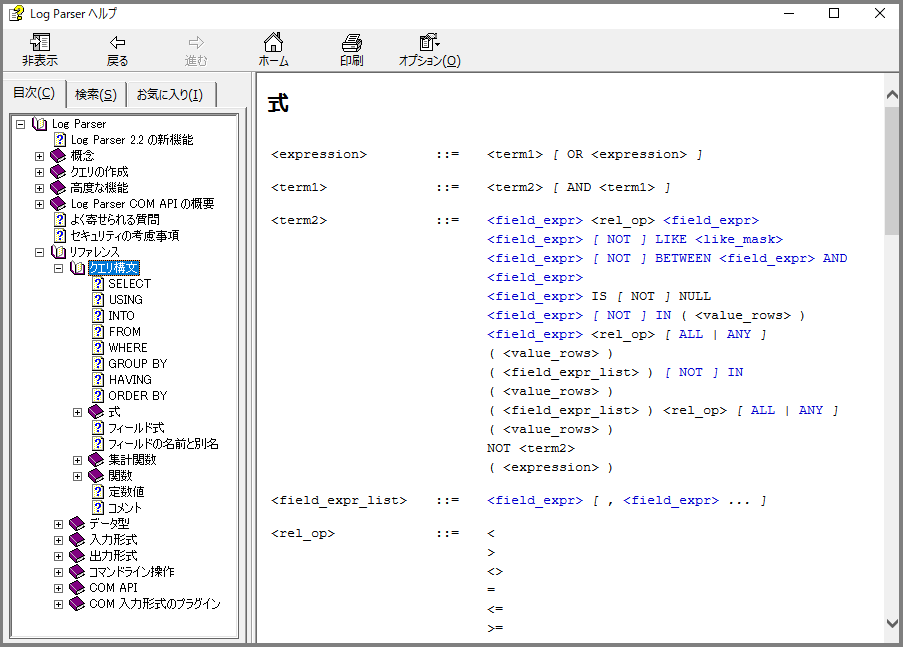Viewport: 903px width, 647px height.
Task: Open the GROUP BY topic page icon
Action: [98, 364]
